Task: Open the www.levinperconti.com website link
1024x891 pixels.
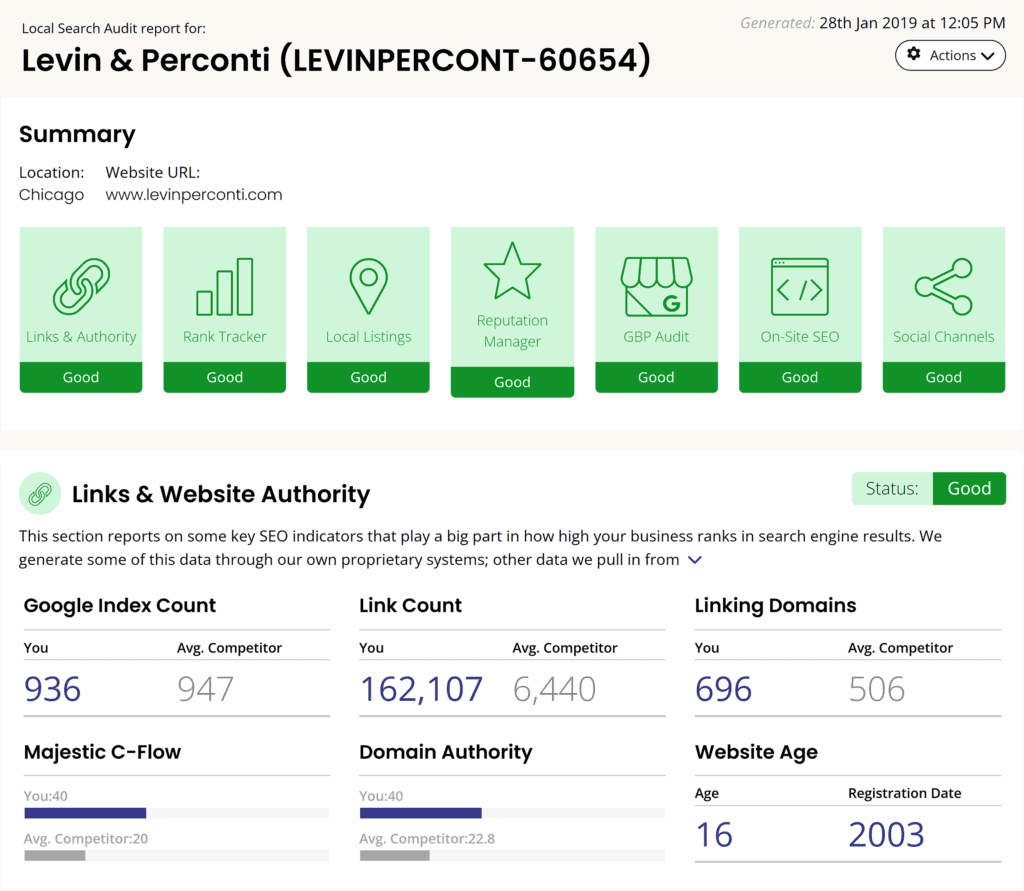Action: click(193, 194)
